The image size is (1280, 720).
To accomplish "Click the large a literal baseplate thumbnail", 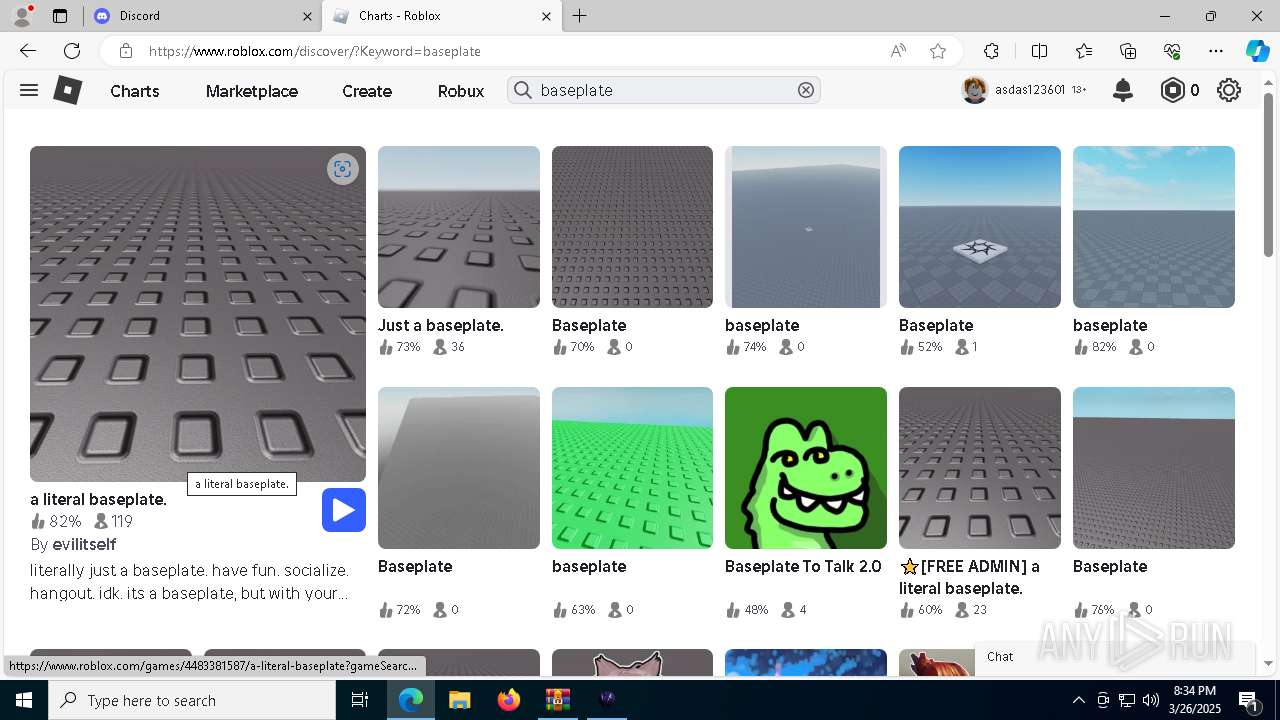I will (198, 314).
